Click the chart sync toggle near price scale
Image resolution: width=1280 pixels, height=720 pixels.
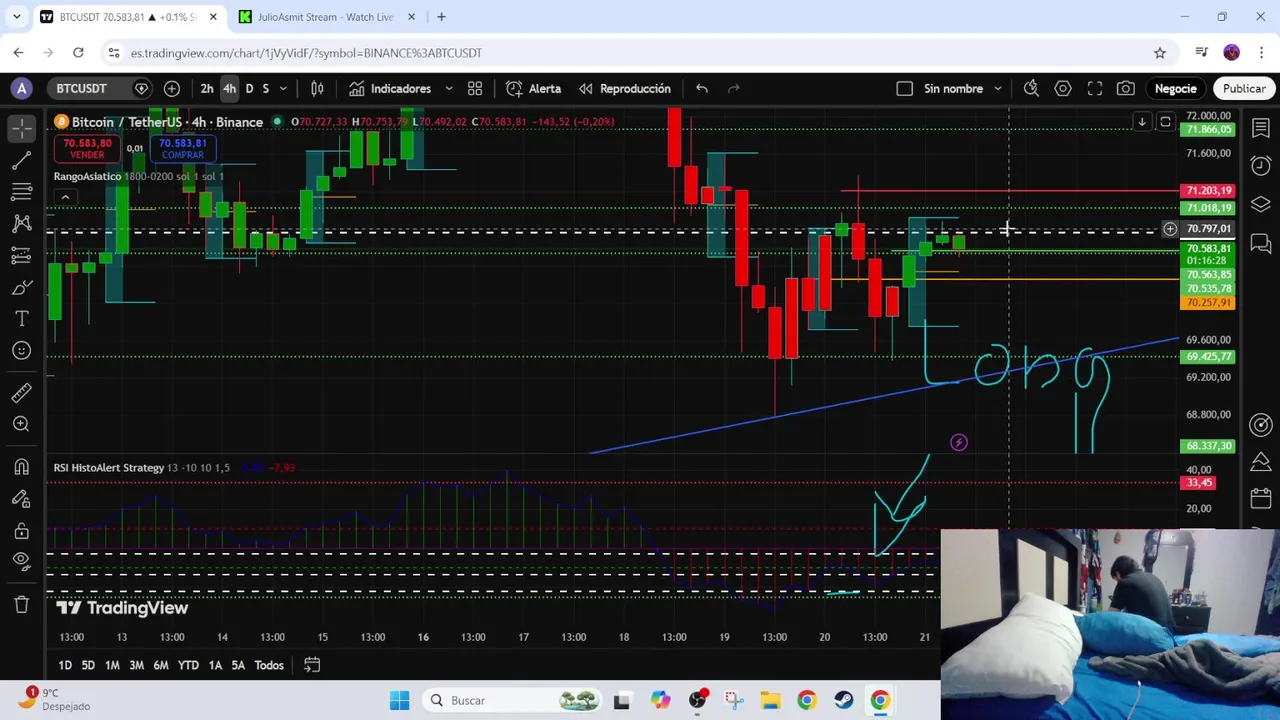1165,122
